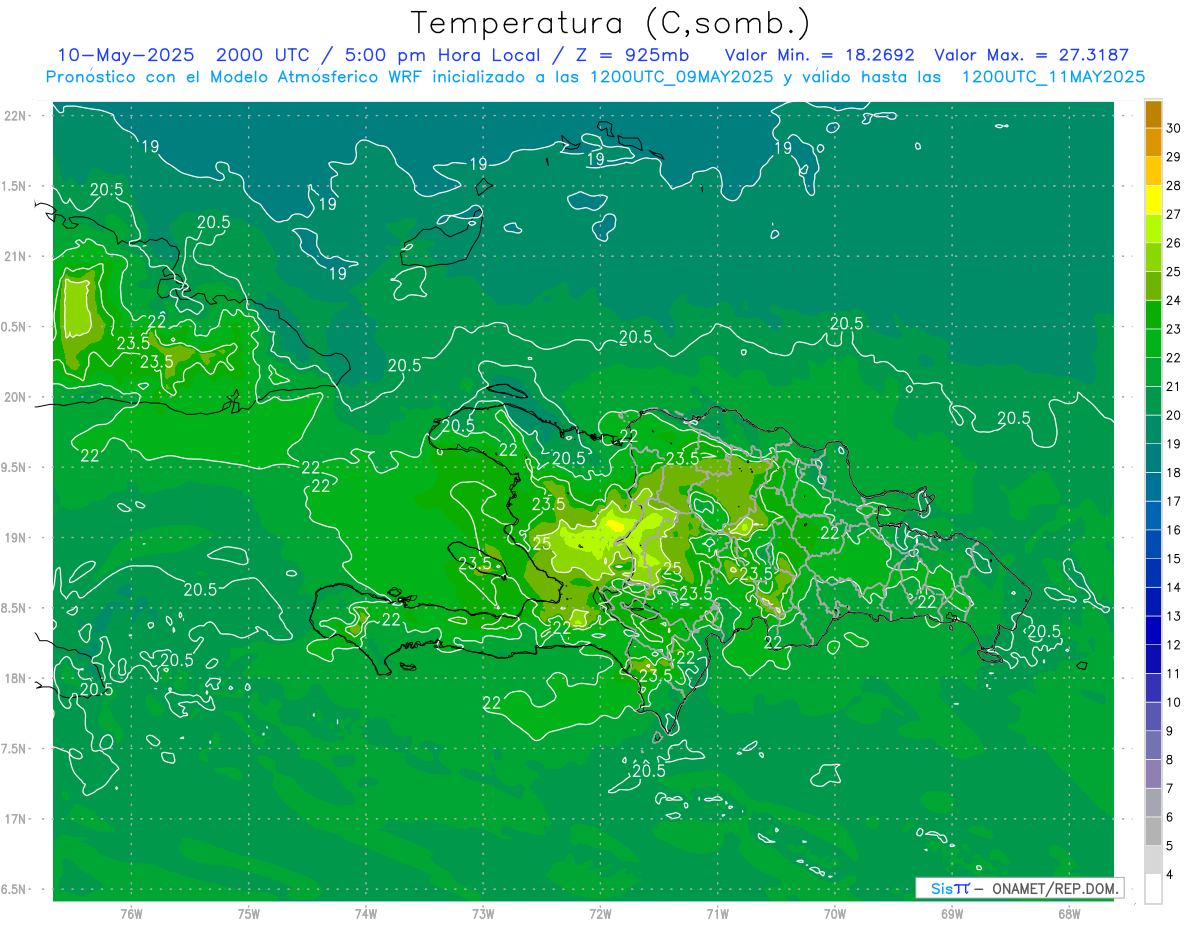Select latitude axis label '17N'
The image size is (1200, 927).
point(16,819)
